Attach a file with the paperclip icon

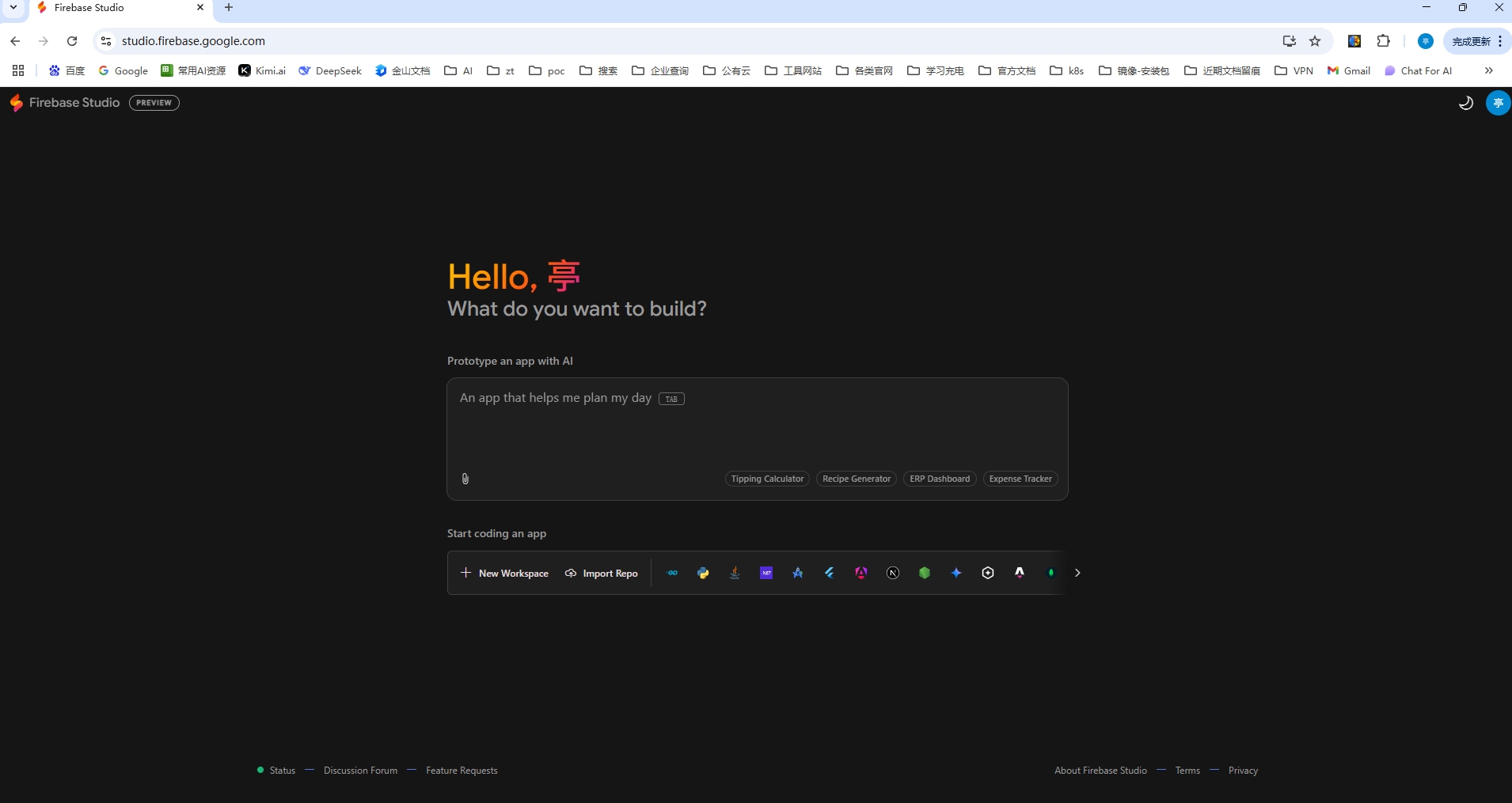465,479
